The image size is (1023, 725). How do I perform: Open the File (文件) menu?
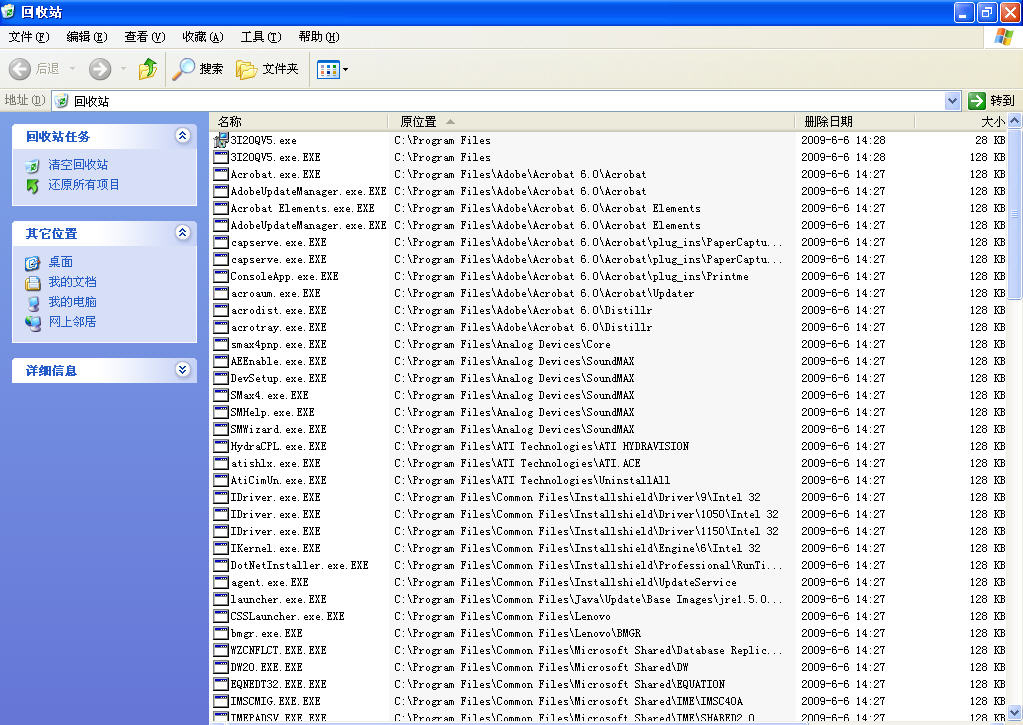coord(29,37)
